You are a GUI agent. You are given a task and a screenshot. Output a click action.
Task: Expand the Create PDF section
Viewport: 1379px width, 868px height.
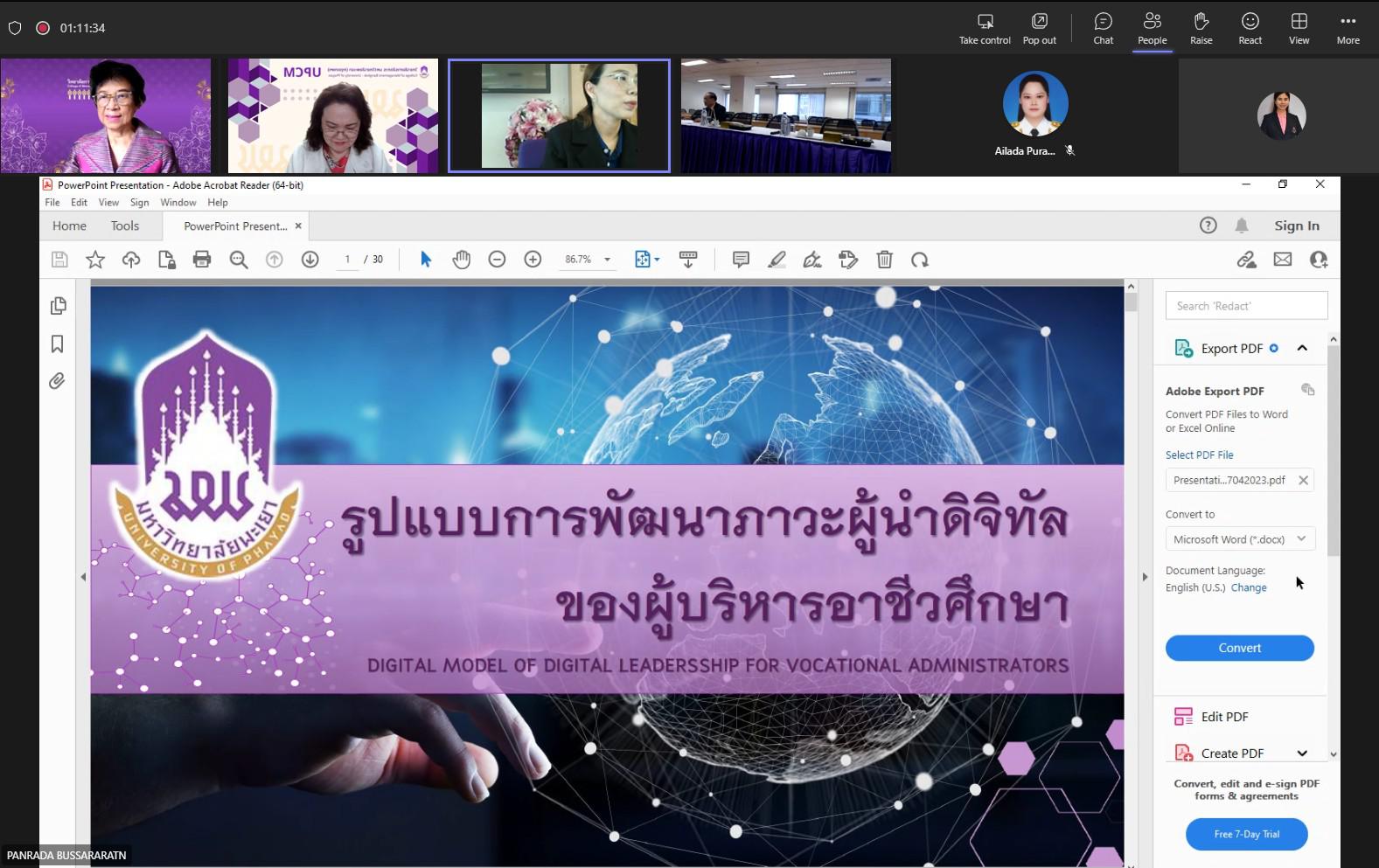1302,753
